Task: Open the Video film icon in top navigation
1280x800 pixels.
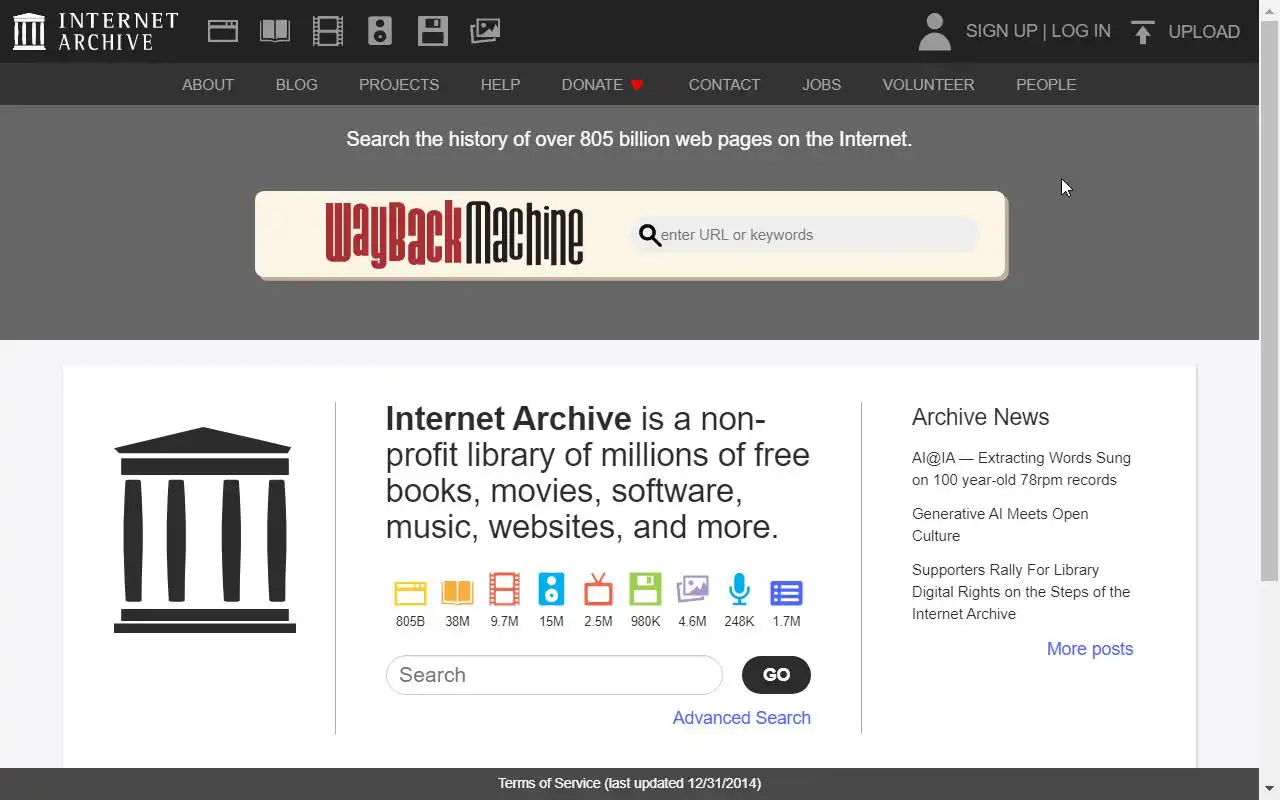Action: 328,31
